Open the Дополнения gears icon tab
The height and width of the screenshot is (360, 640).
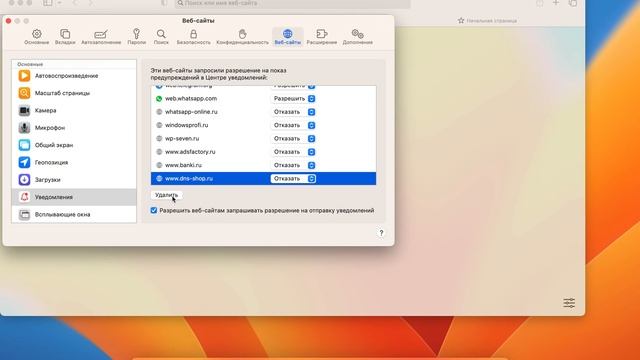[358, 37]
